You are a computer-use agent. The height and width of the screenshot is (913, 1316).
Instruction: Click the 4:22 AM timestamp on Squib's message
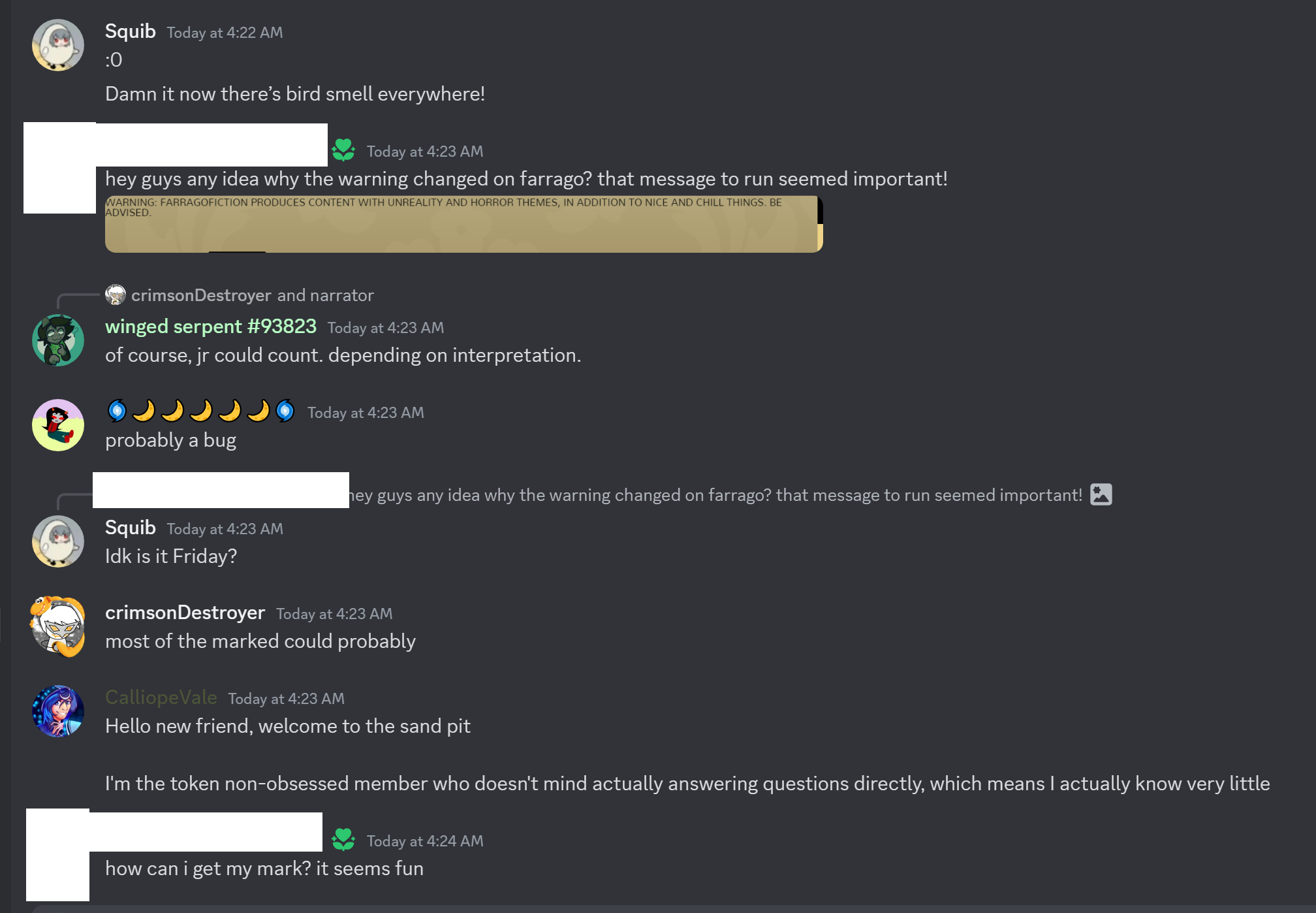point(225,33)
